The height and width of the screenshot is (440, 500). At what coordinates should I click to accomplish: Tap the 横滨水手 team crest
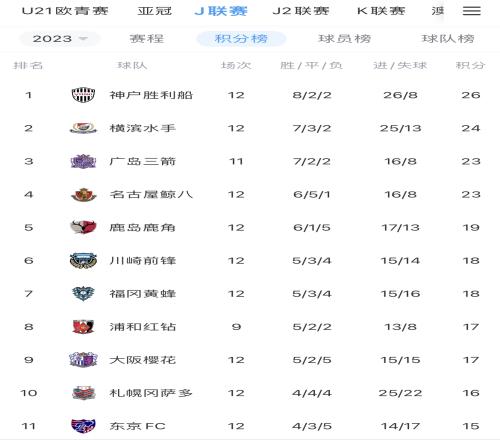pyautogui.click(x=83, y=128)
